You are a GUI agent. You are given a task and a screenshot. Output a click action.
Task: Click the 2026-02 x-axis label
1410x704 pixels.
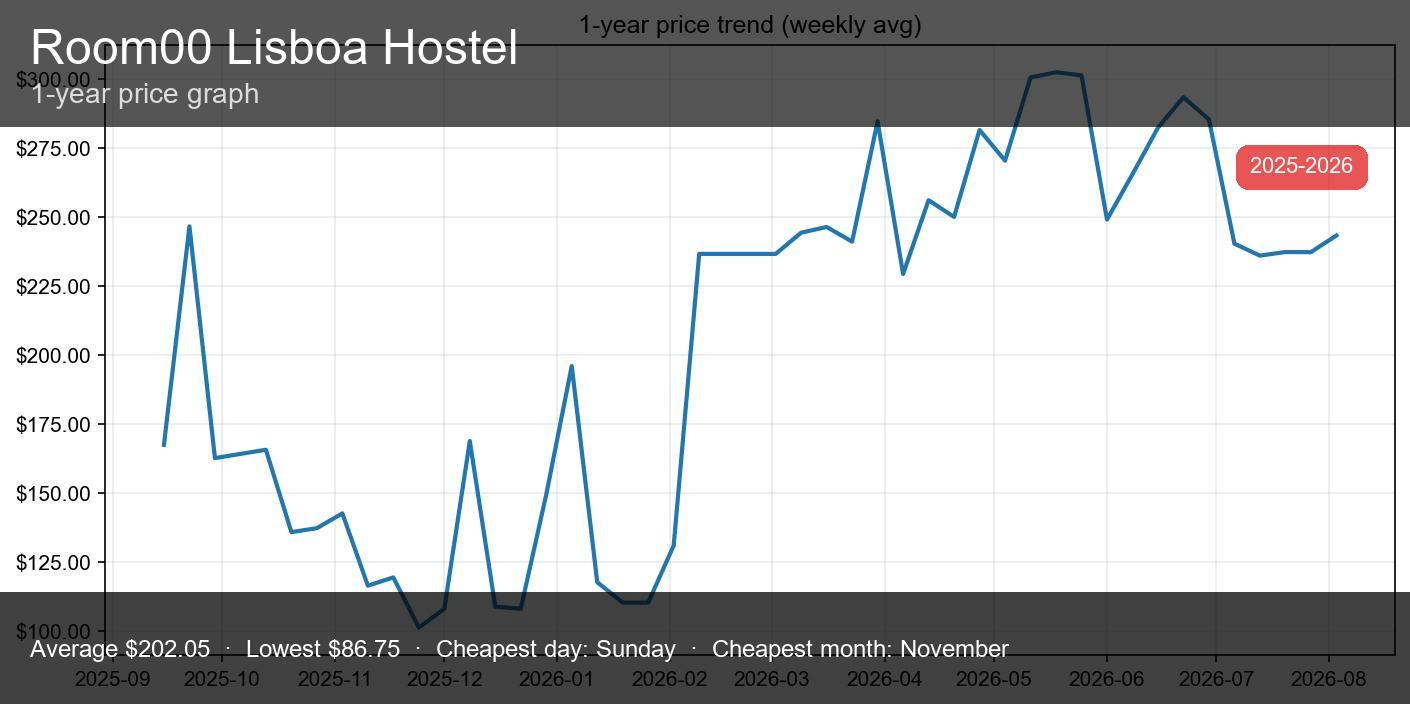[x=669, y=679]
